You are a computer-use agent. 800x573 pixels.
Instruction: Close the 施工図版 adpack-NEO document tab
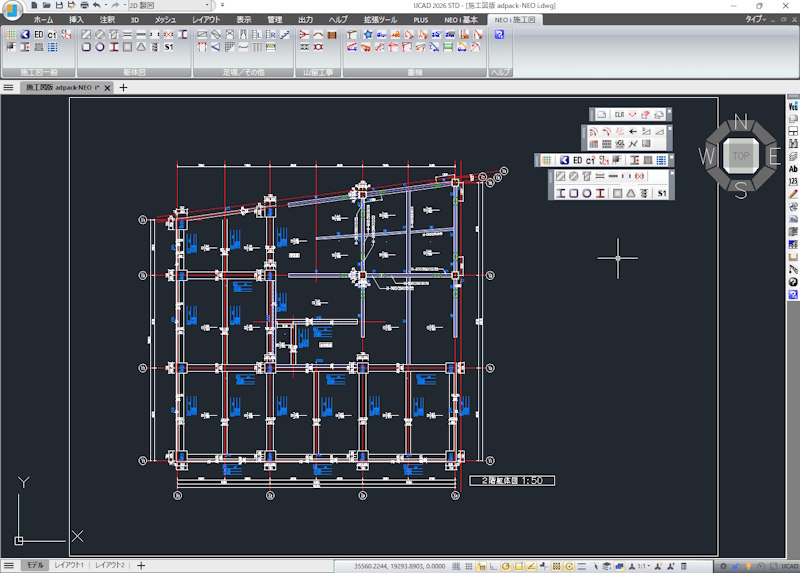tap(107, 88)
